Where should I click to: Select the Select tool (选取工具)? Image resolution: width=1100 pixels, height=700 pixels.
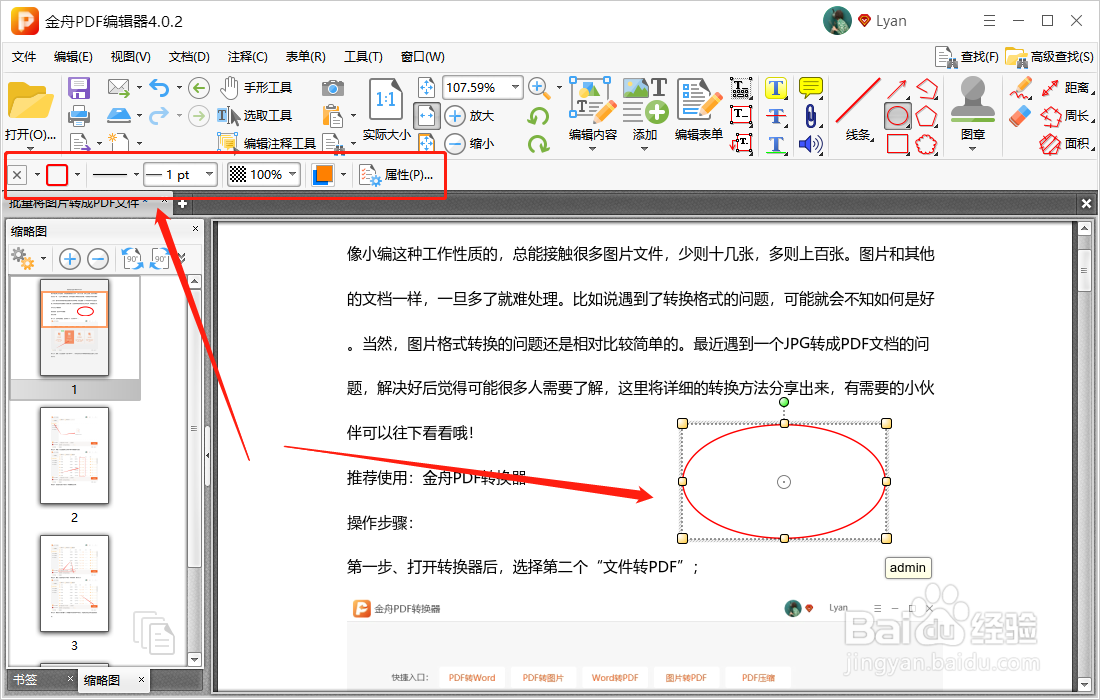pos(255,115)
